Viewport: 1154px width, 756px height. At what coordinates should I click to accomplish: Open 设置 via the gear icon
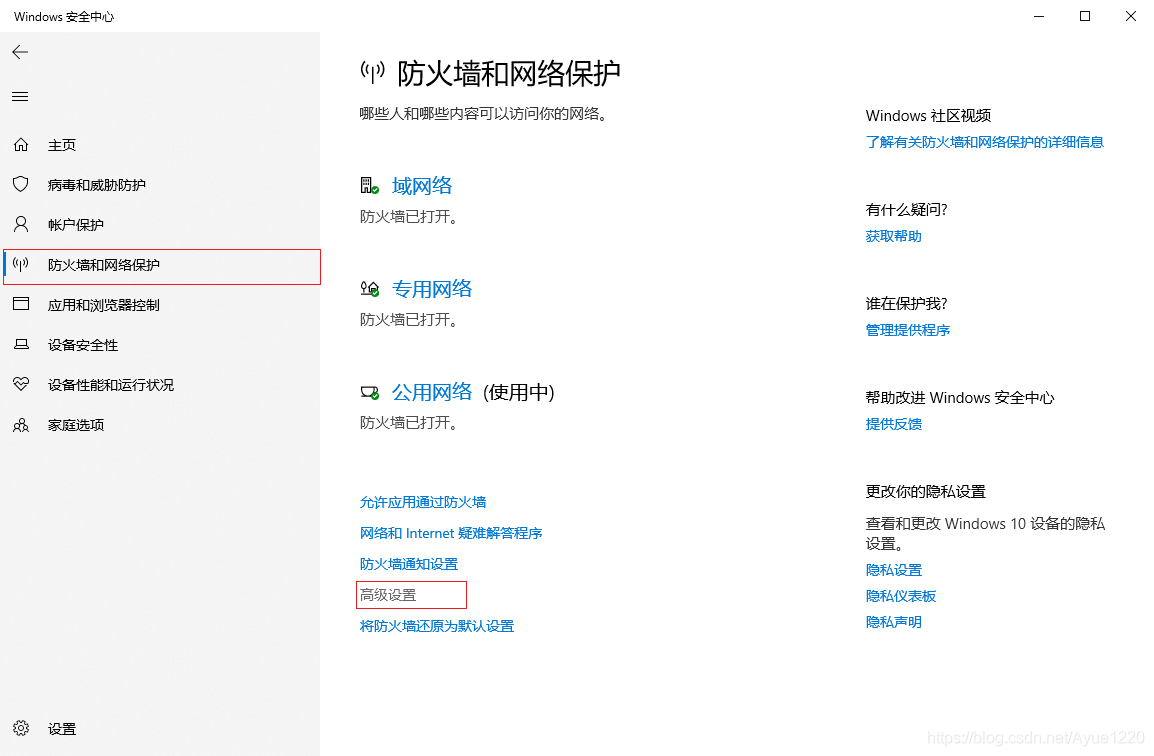[x=21, y=729]
